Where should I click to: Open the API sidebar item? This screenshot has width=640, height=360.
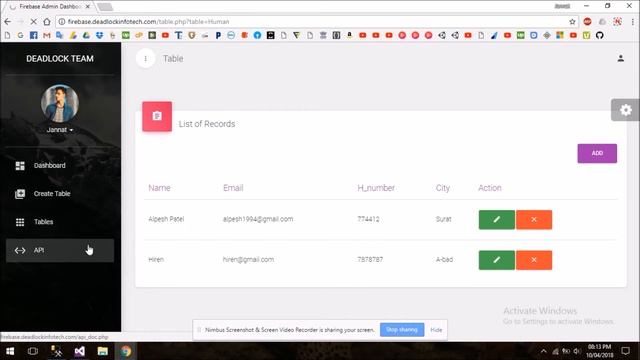(60, 250)
